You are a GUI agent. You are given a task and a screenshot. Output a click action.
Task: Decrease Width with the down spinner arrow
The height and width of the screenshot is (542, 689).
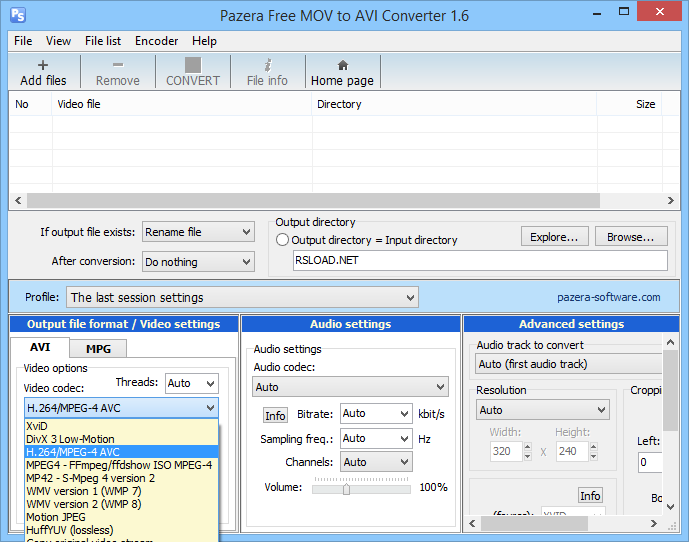tap(528, 456)
